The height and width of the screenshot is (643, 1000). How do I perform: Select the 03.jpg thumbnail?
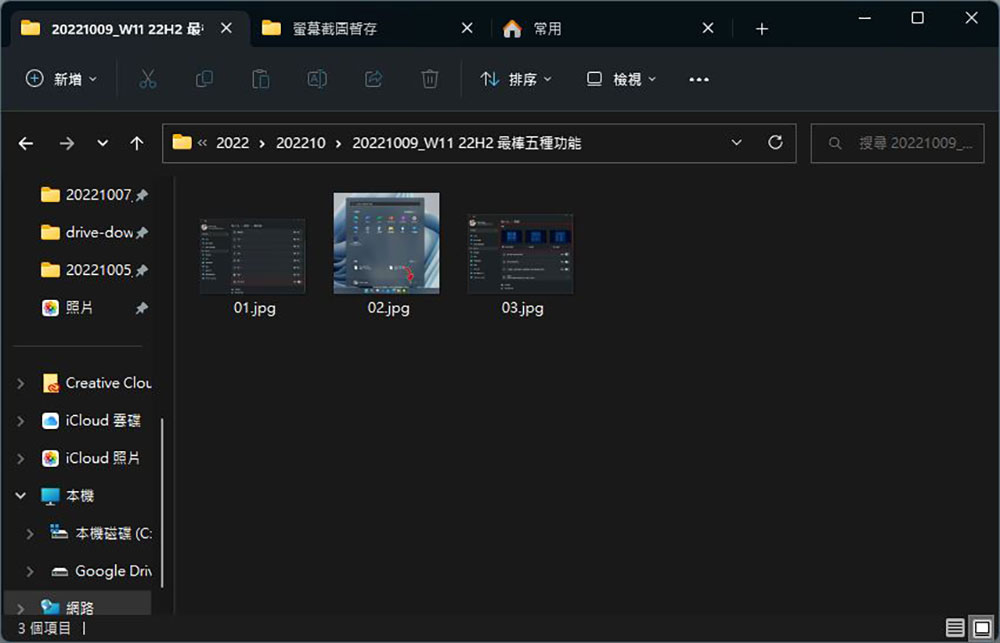[x=520, y=254]
